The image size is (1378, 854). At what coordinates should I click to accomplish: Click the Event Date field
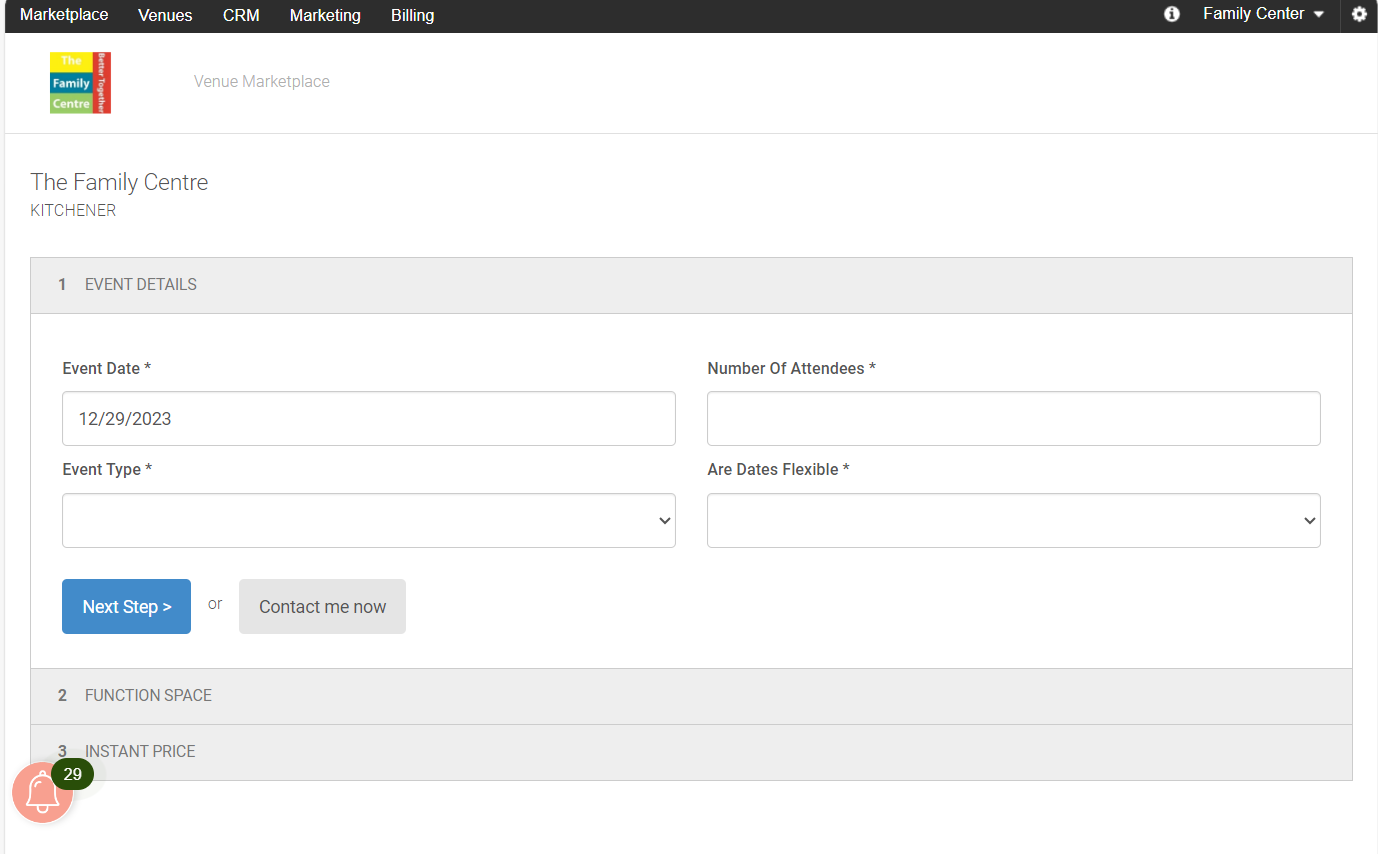click(x=369, y=418)
